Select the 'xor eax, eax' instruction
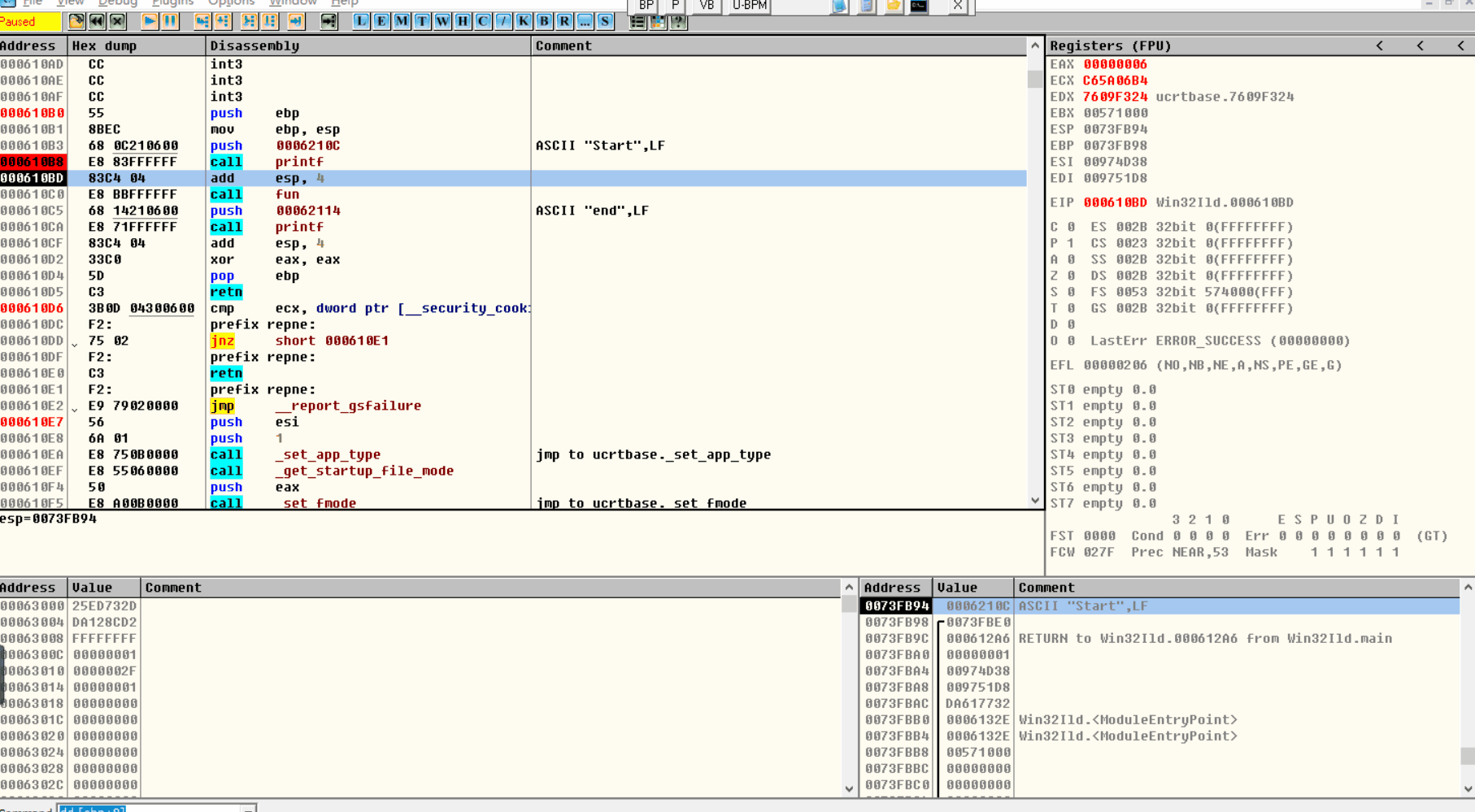The image size is (1475, 812). click(513, 259)
